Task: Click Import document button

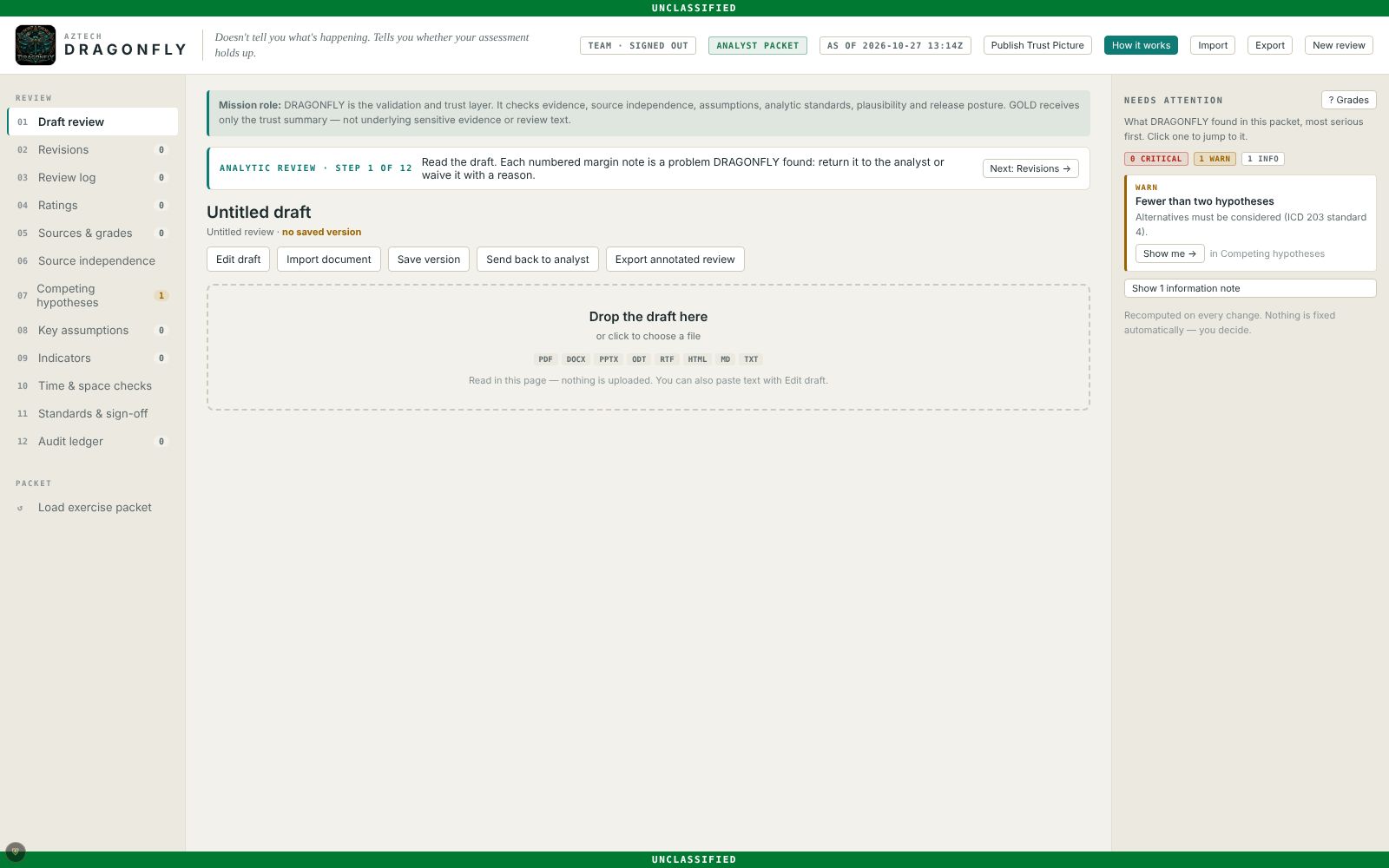Action: point(328,259)
